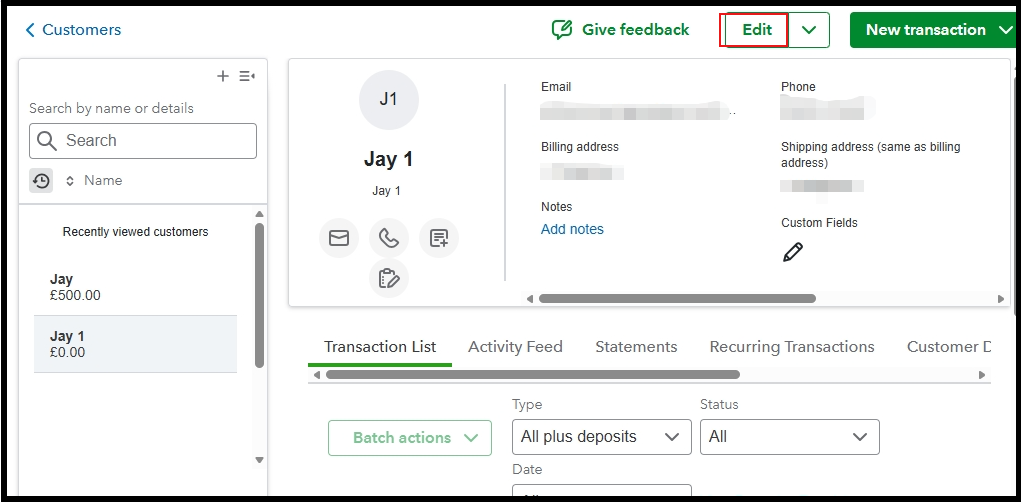Return to the Customers list link
The height and width of the screenshot is (502, 1021).
(x=81, y=30)
